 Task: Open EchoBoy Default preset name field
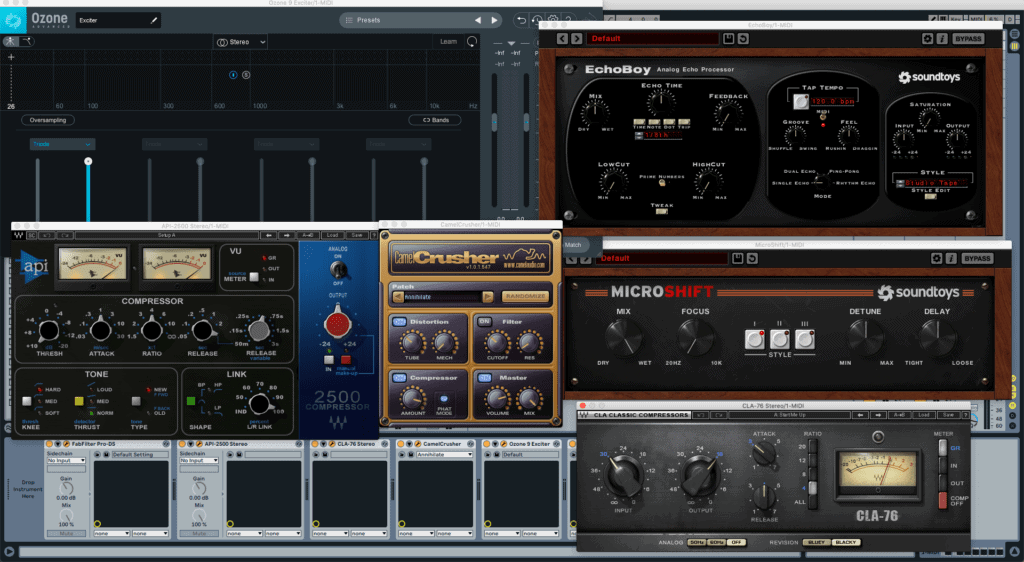point(652,39)
